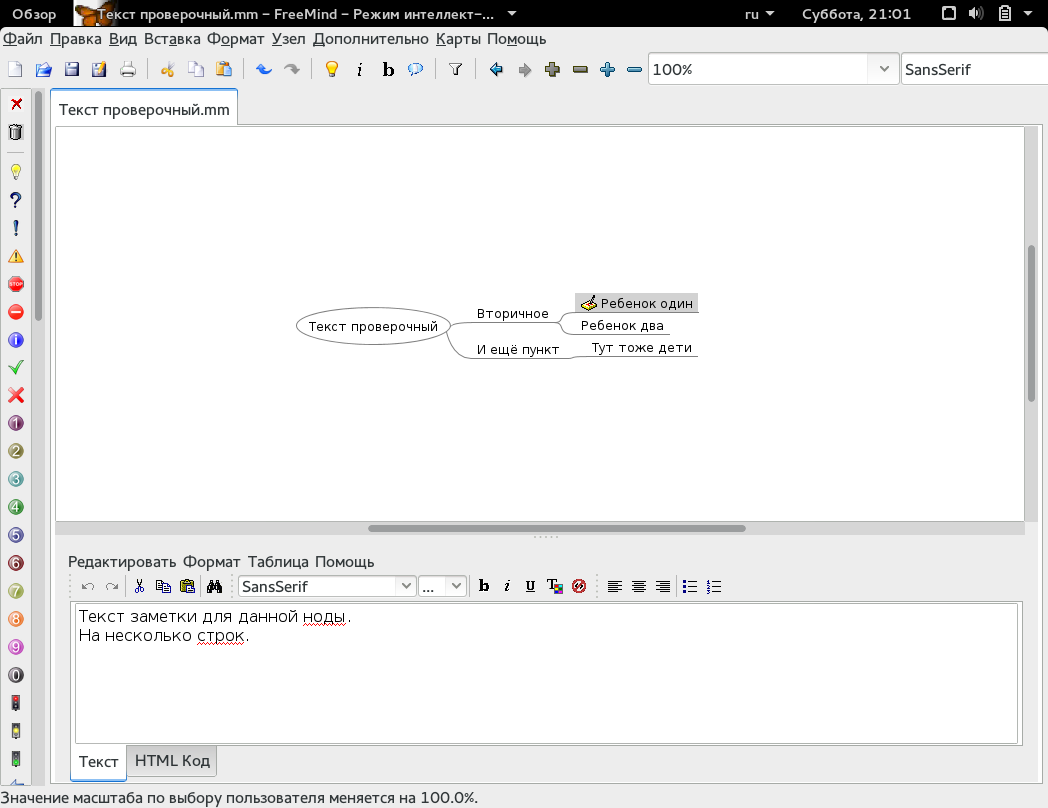Go to next map gray right arrow
This screenshot has height=808, width=1048.
click(x=525, y=69)
